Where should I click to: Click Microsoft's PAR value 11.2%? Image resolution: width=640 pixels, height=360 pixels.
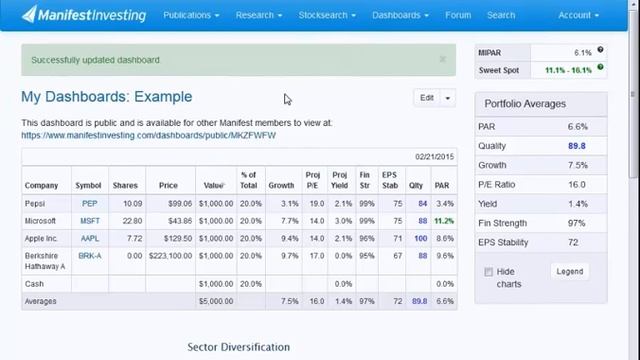coord(444,221)
